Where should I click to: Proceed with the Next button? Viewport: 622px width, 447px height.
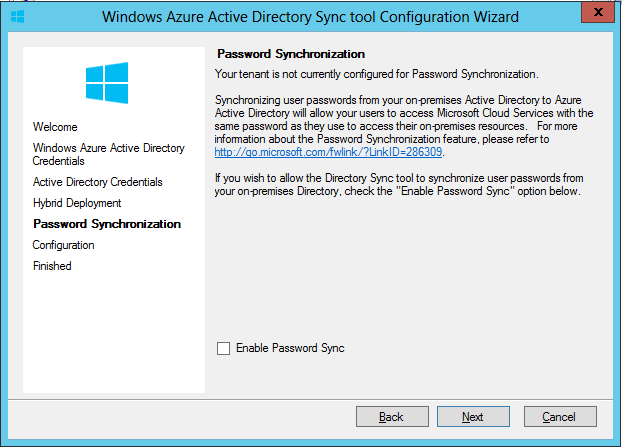coord(473,417)
